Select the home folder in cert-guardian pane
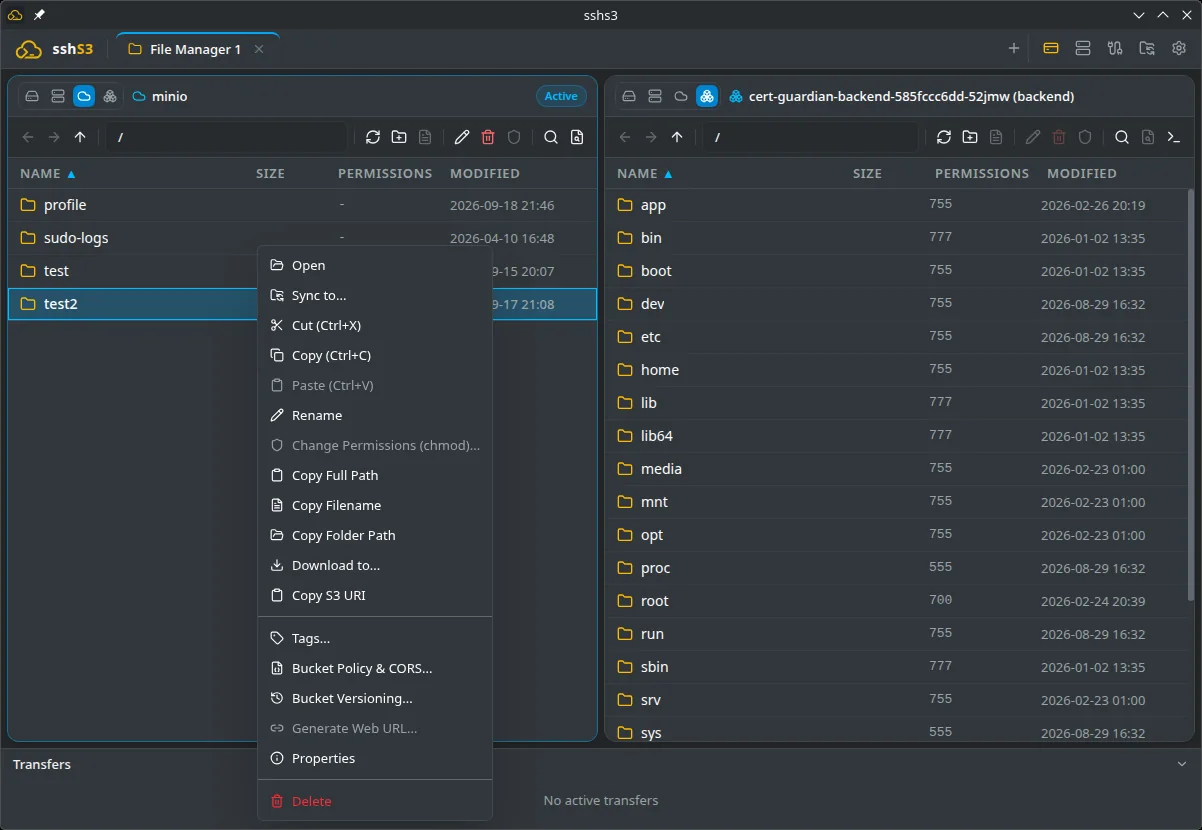The width and height of the screenshot is (1202, 830). tap(895, 370)
